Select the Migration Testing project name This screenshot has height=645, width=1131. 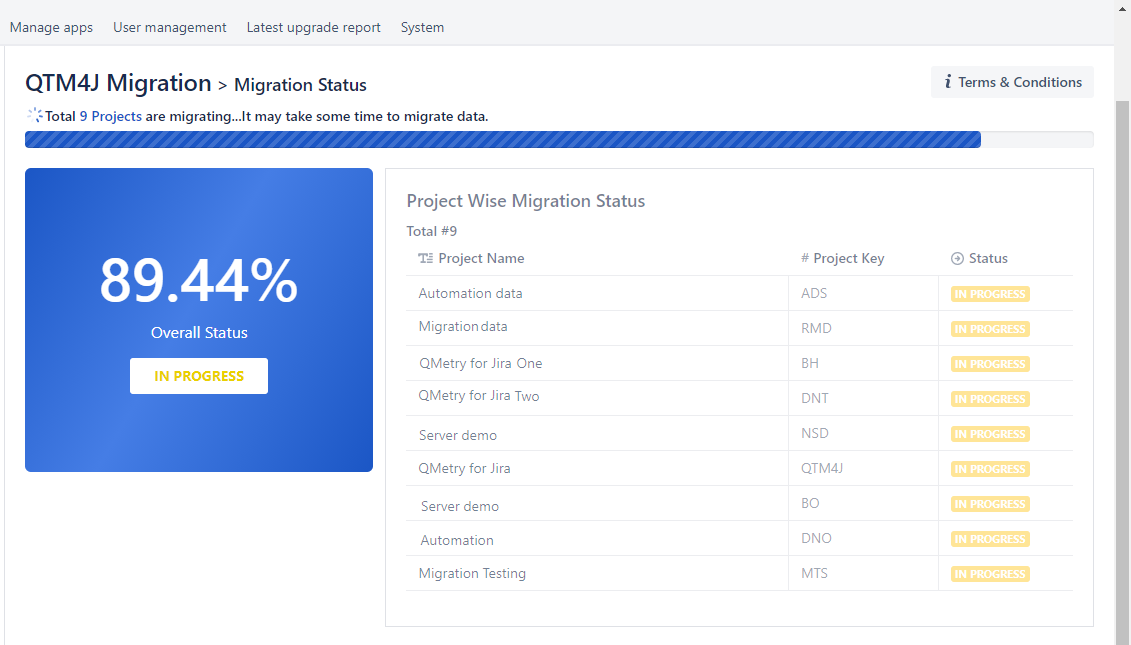pyautogui.click(x=472, y=574)
